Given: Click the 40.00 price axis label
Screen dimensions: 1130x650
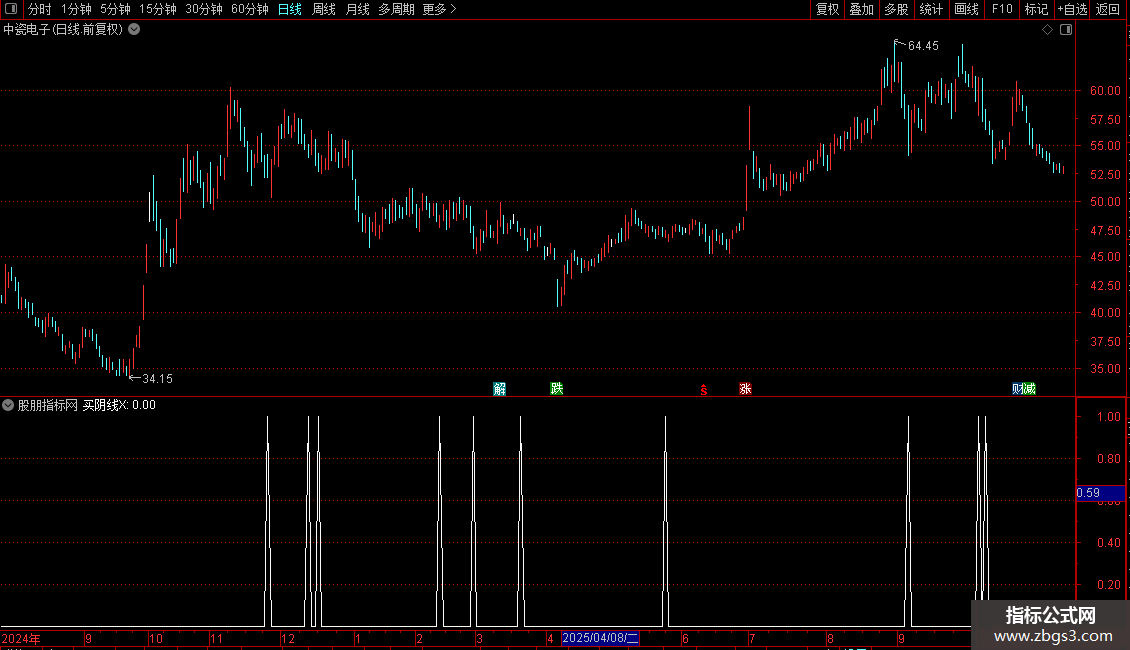Looking at the screenshot, I should [1105, 313].
